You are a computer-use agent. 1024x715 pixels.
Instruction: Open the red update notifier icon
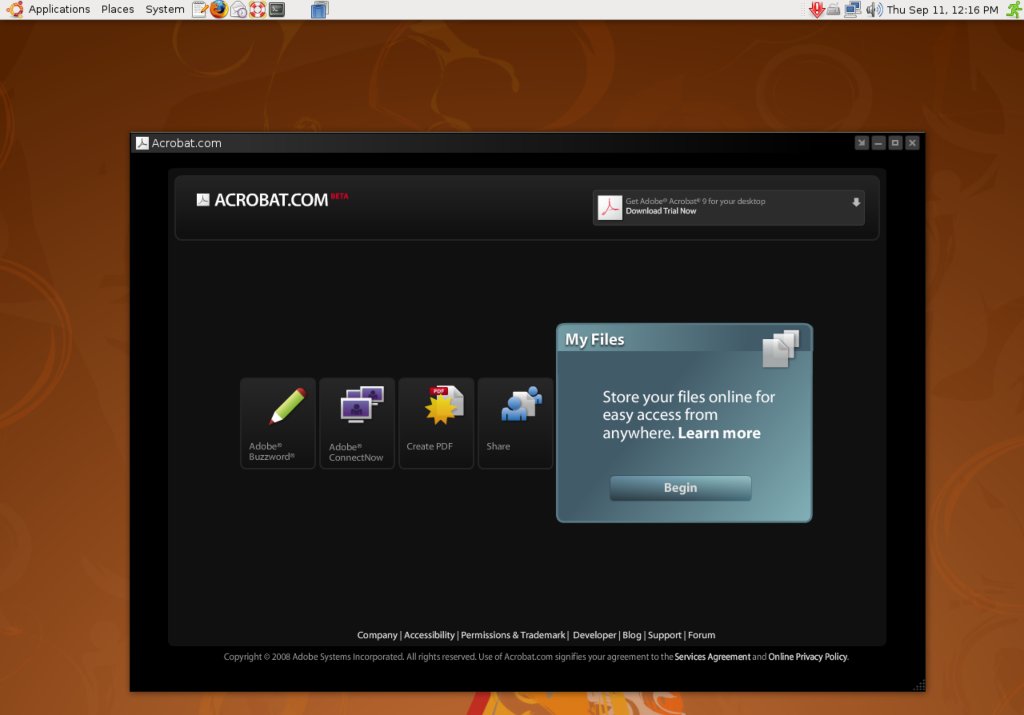coord(816,10)
